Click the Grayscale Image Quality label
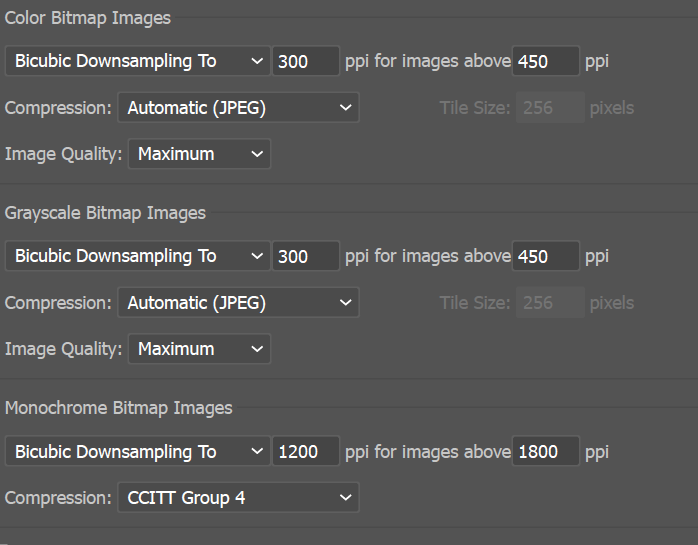This screenshot has height=545, width=698. [x=63, y=349]
